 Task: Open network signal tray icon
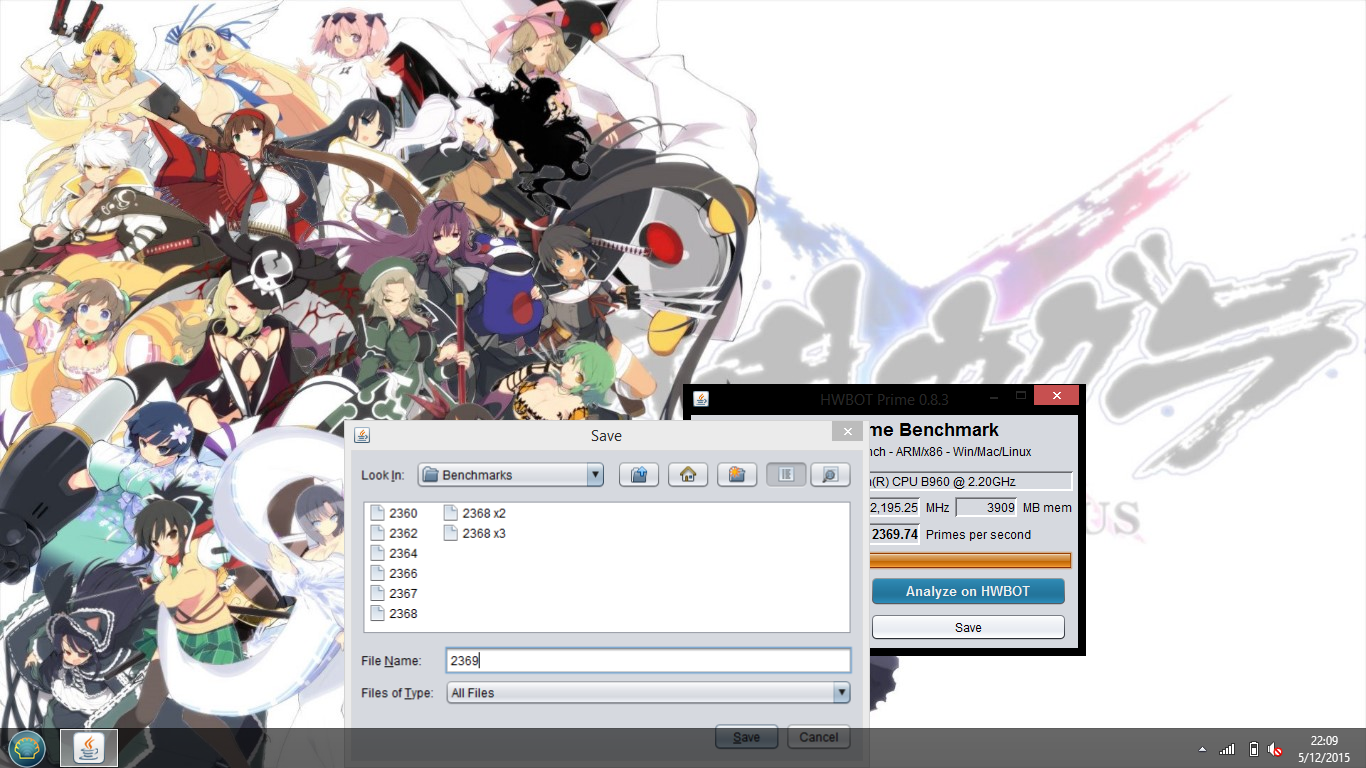pyautogui.click(x=1227, y=749)
